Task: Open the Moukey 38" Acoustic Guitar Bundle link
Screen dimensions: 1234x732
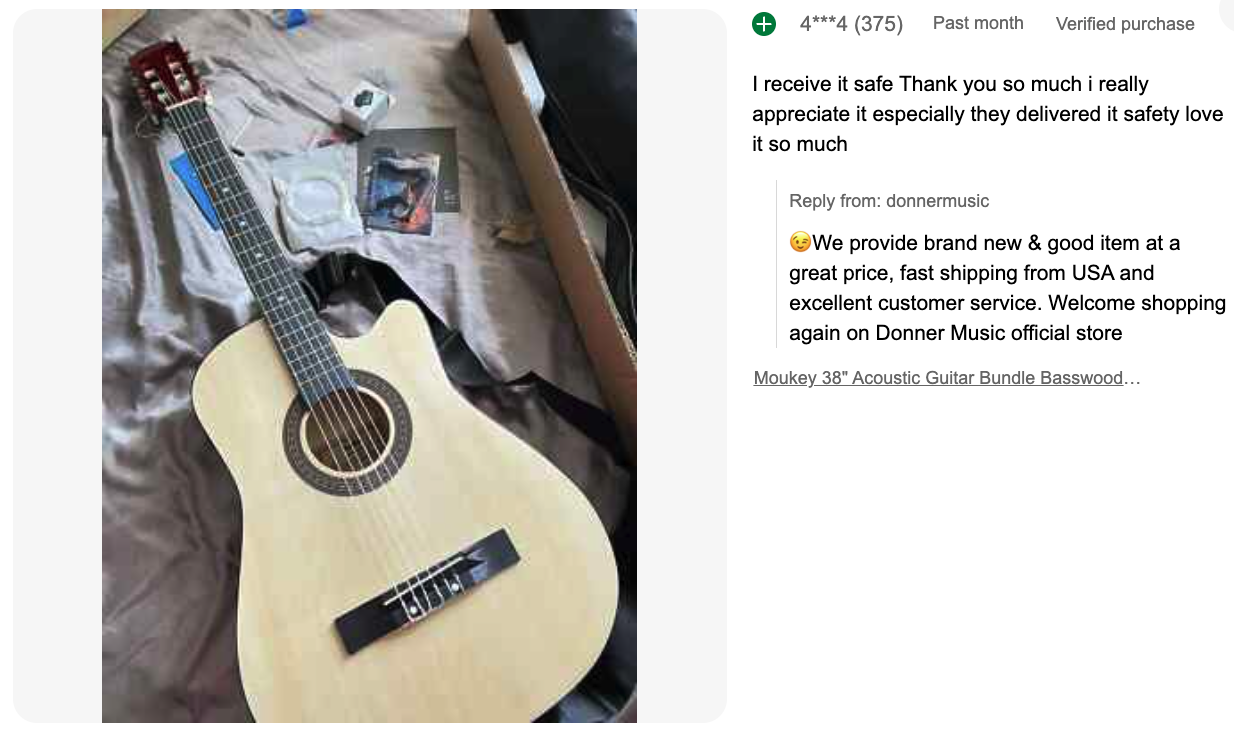Action: pos(946,378)
